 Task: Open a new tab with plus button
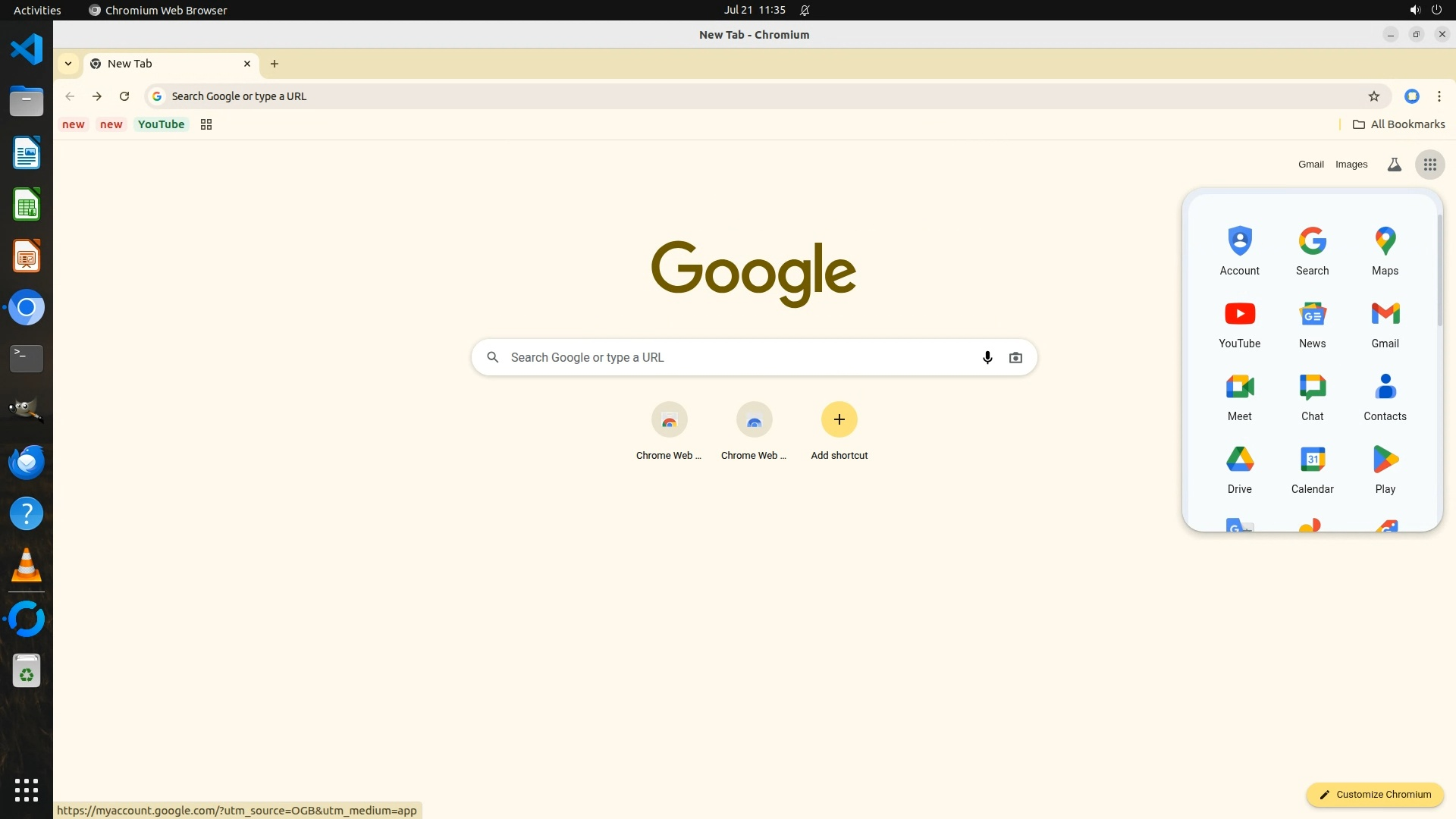(275, 64)
